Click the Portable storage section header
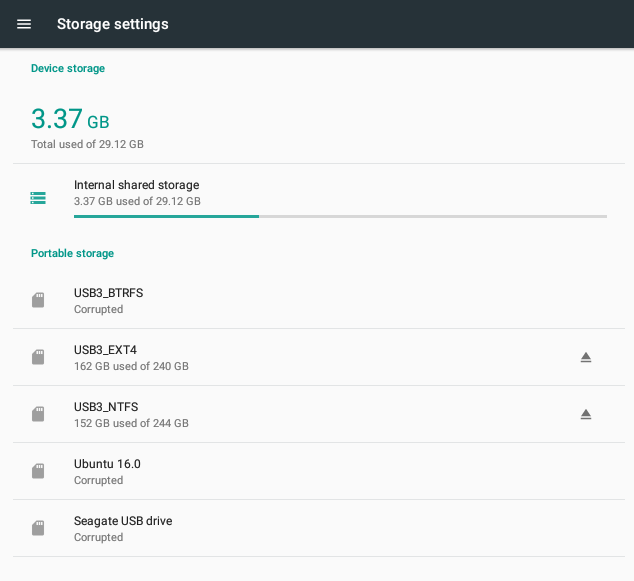634x581 pixels. click(72, 254)
